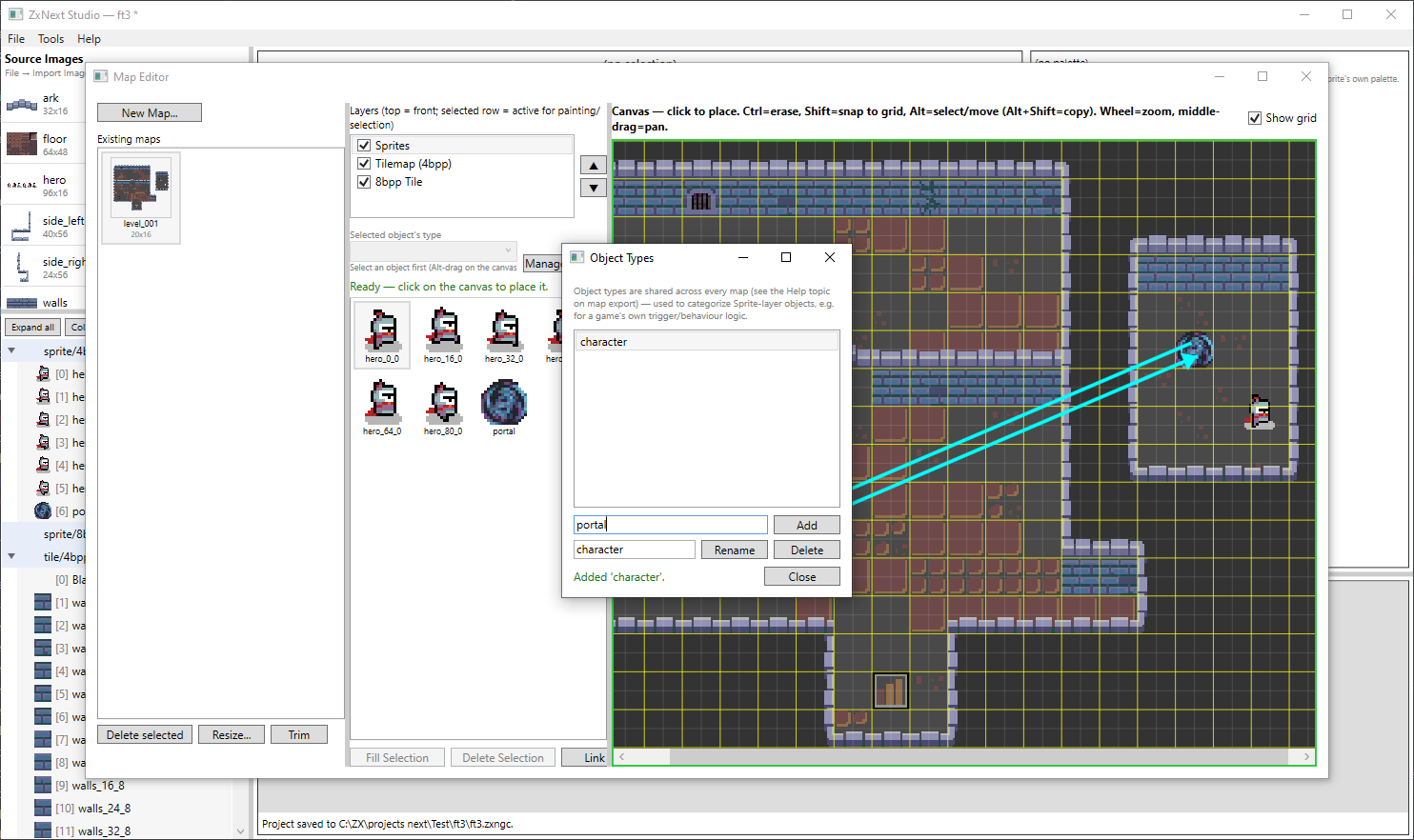Click the barred grate tile on the canvas wall
This screenshot has height=840, width=1414.
click(x=701, y=200)
